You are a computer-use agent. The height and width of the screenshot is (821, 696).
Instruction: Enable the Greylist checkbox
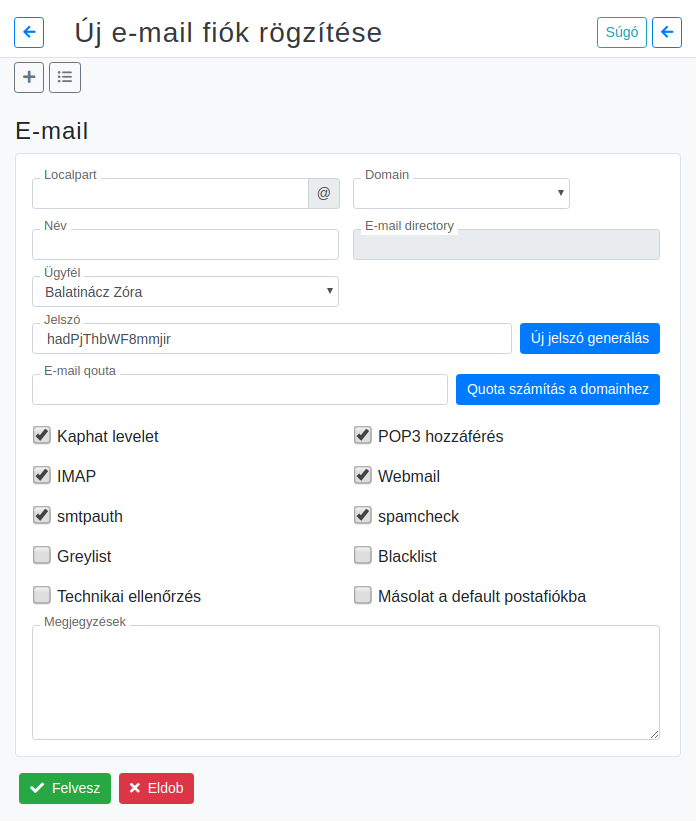[x=42, y=555]
